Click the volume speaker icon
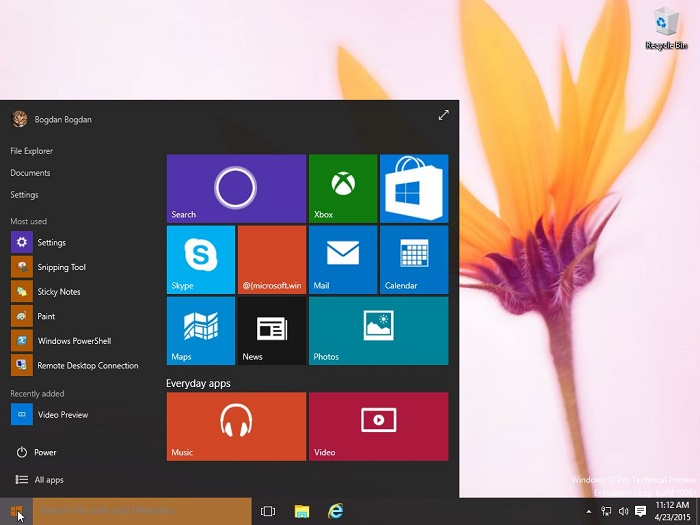 (x=623, y=511)
